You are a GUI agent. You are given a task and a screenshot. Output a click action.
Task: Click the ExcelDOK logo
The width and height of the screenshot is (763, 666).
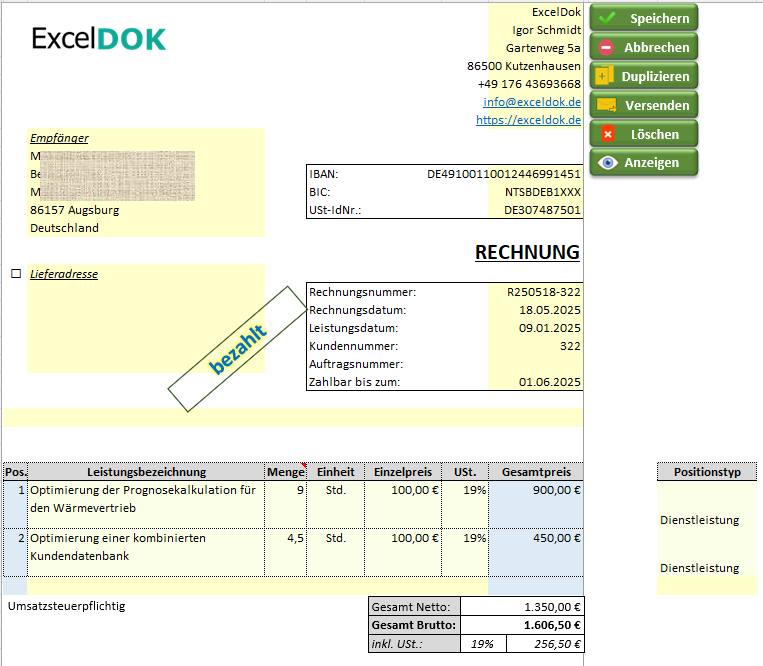pos(99,39)
